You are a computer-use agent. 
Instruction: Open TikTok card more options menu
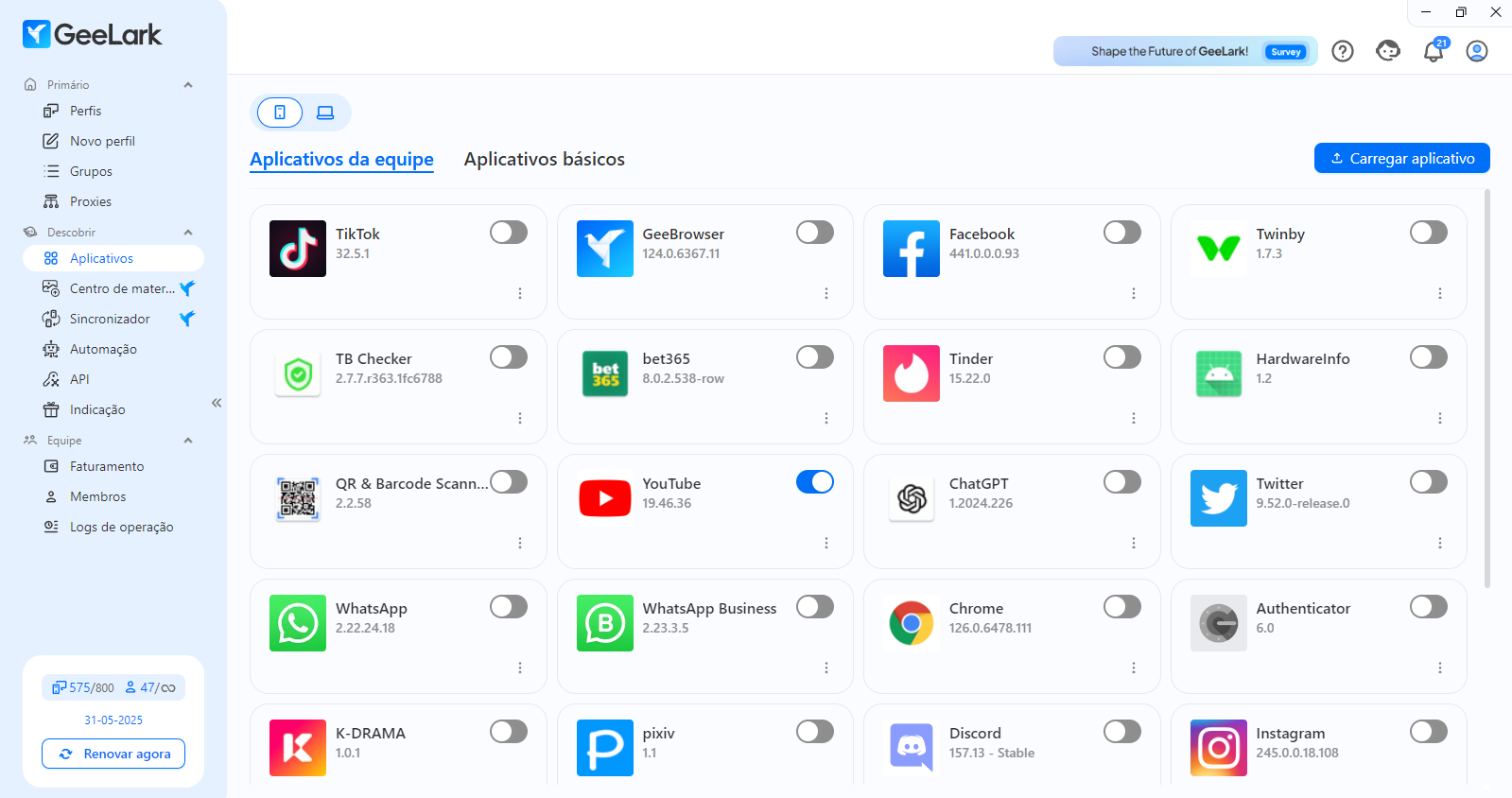520,293
